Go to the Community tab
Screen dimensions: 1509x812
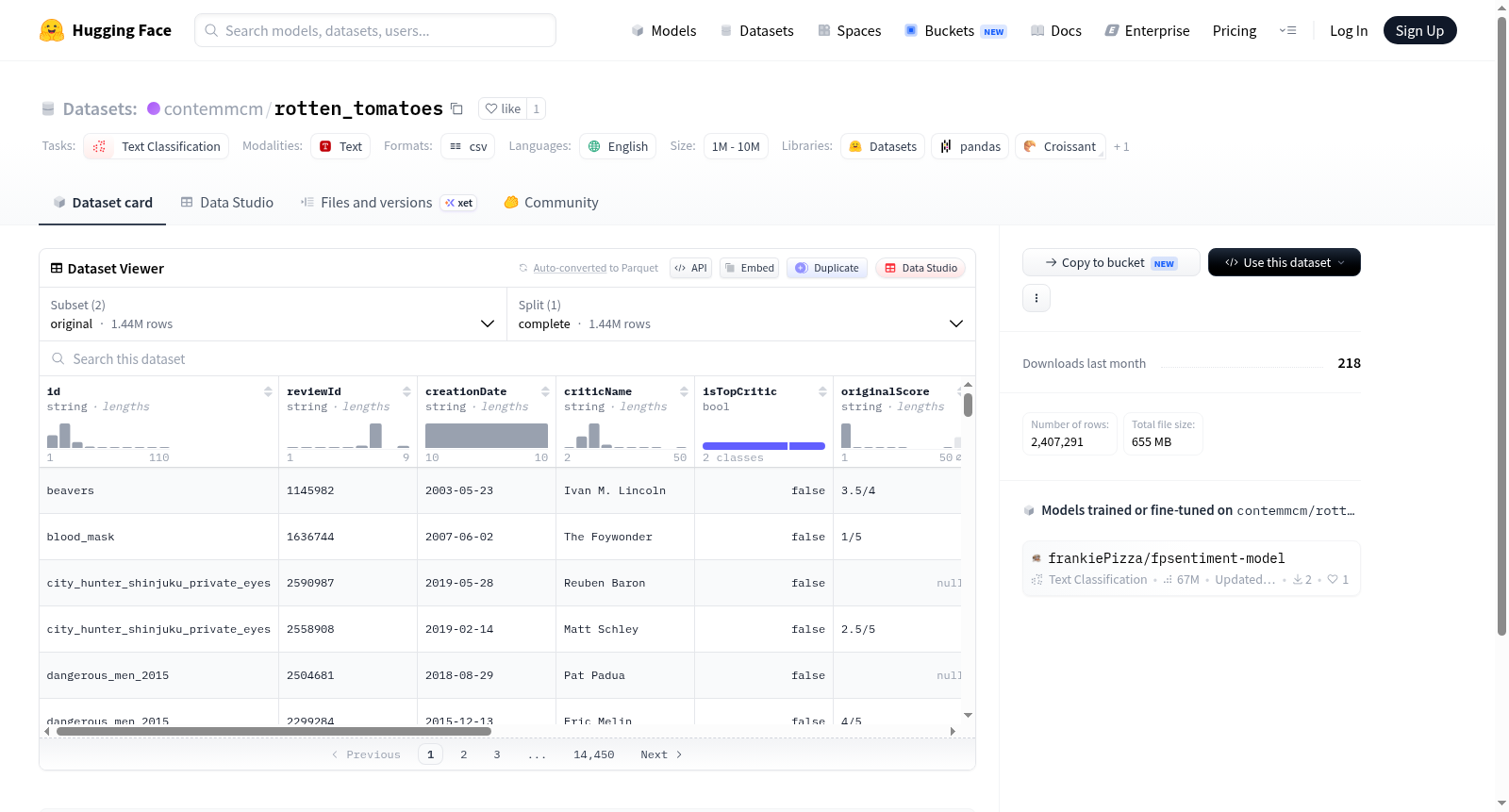click(551, 203)
